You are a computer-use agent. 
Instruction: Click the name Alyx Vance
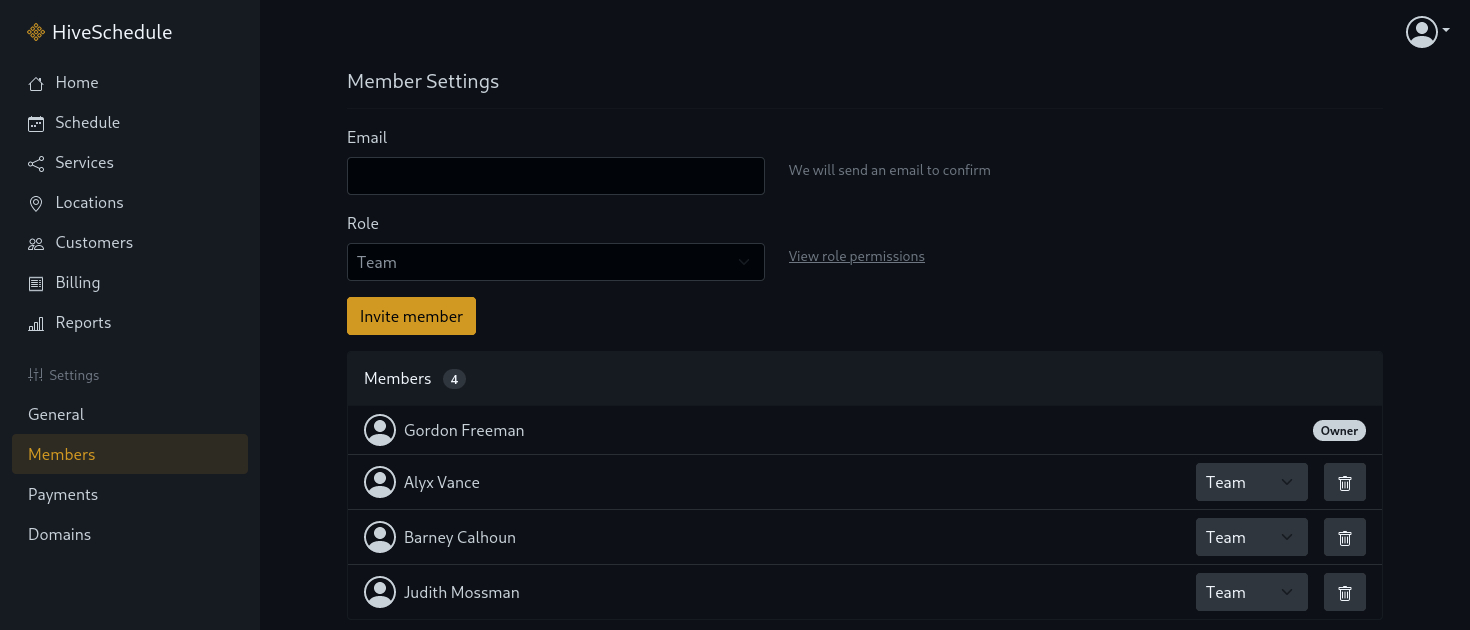[x=442, y=482]
